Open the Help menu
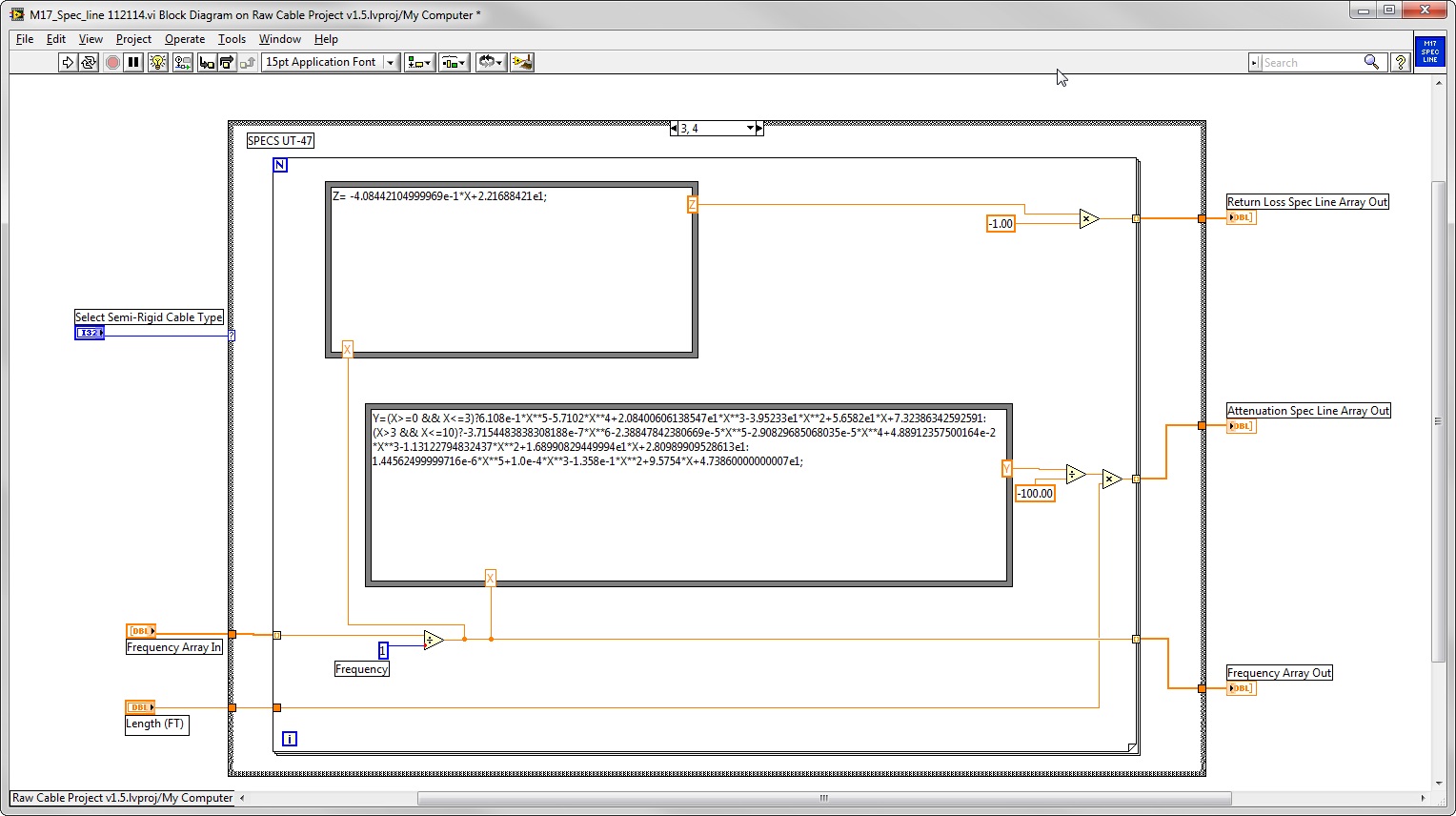This screenshot has width=1456, height=816. click(326, 39)
